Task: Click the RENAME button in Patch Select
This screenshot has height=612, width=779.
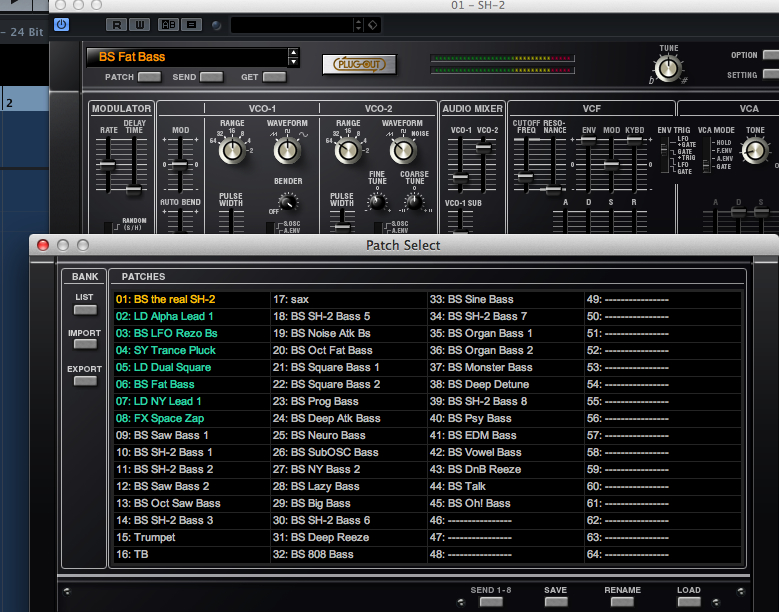Action: tap(622, 602)
